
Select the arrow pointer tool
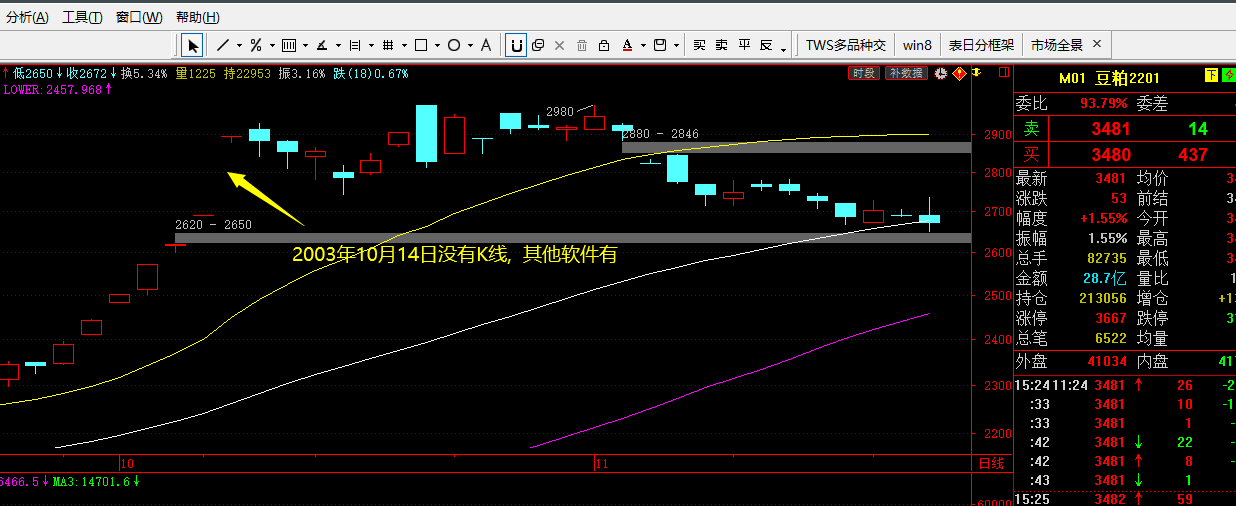(192, 45)
